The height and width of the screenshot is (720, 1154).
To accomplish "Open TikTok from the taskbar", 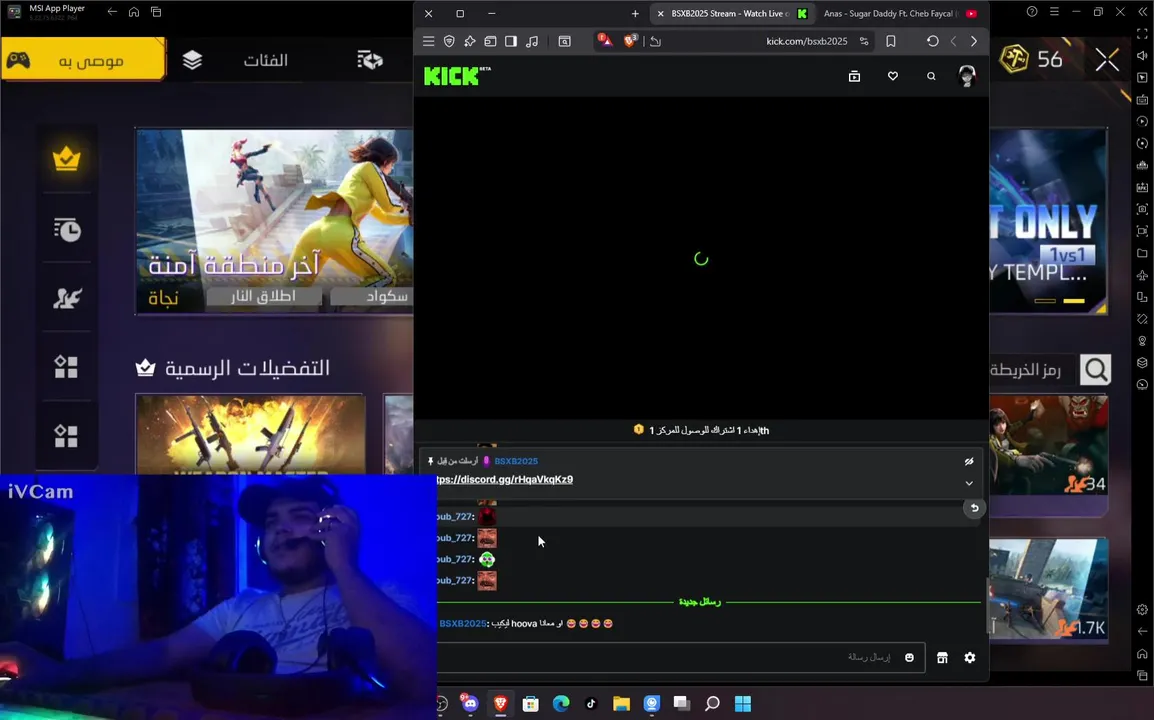I will pyautogui.click(x=590, y=704).
